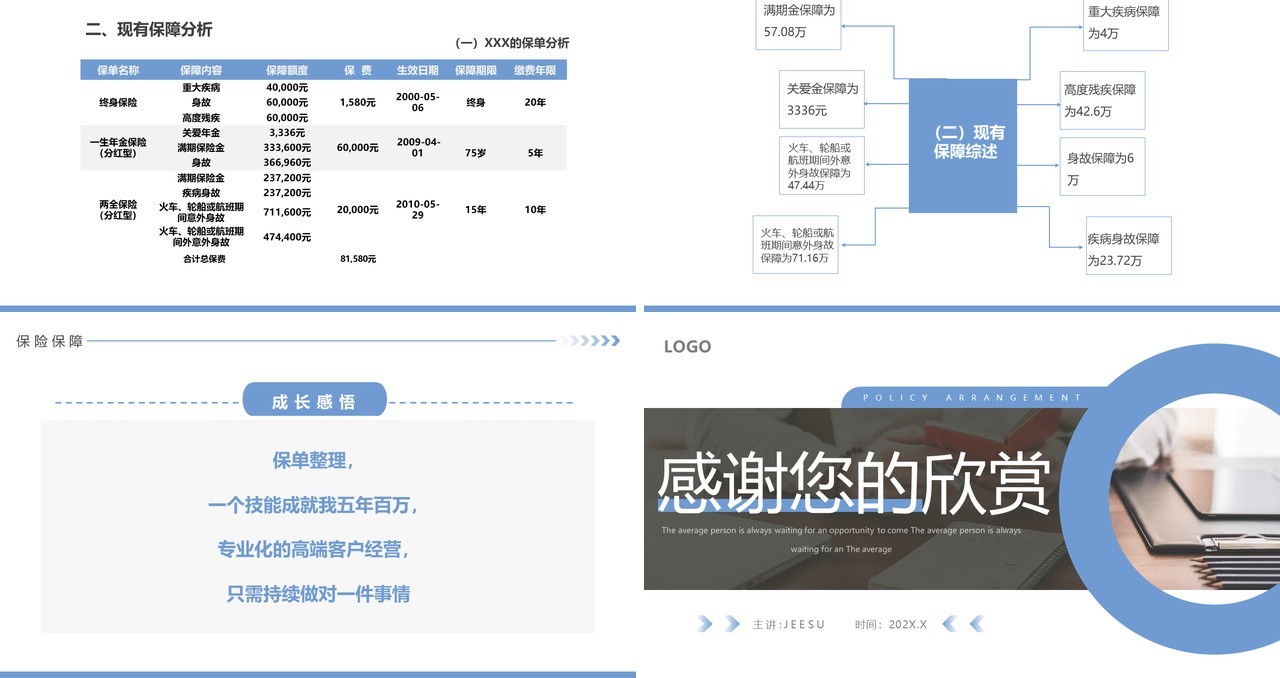The width and height of the screenshot is (1280, 678).
Task: Click the 20年 payment years cell
Action: [536, 102]
